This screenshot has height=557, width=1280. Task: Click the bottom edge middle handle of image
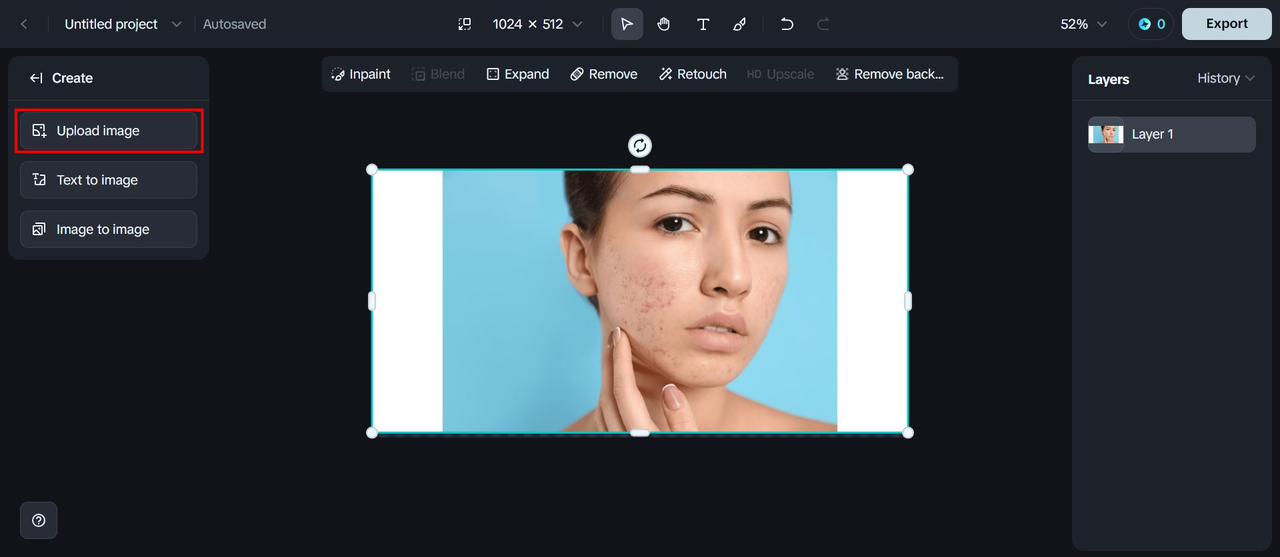640,432
